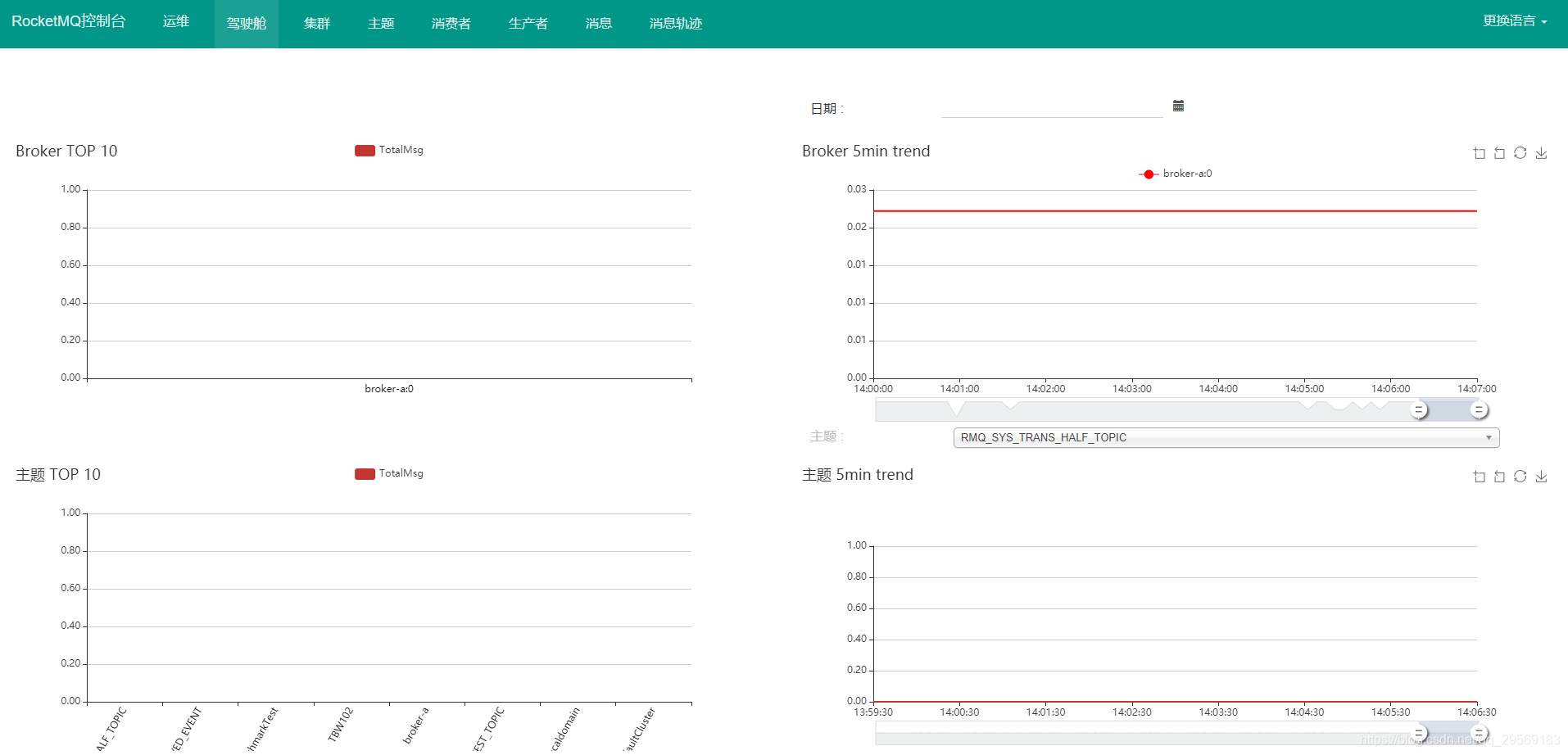
Task: Enable data zoom selection on Broker 5min trend
Action: click(x=1479, y=152)
